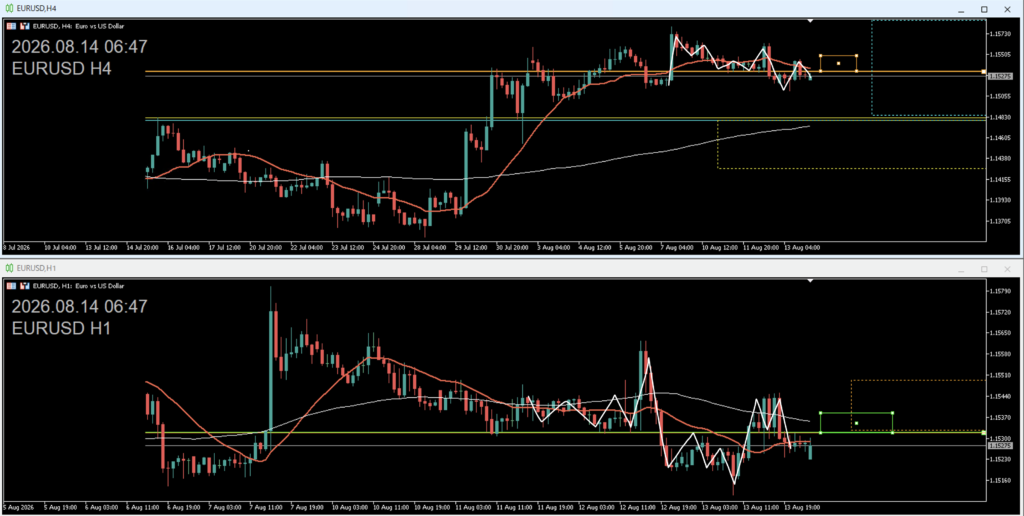The height and width of the screenshot is (516, 1024).
Task: Click the chart shift triangle on H4 chart
Action: pos(810,21)
